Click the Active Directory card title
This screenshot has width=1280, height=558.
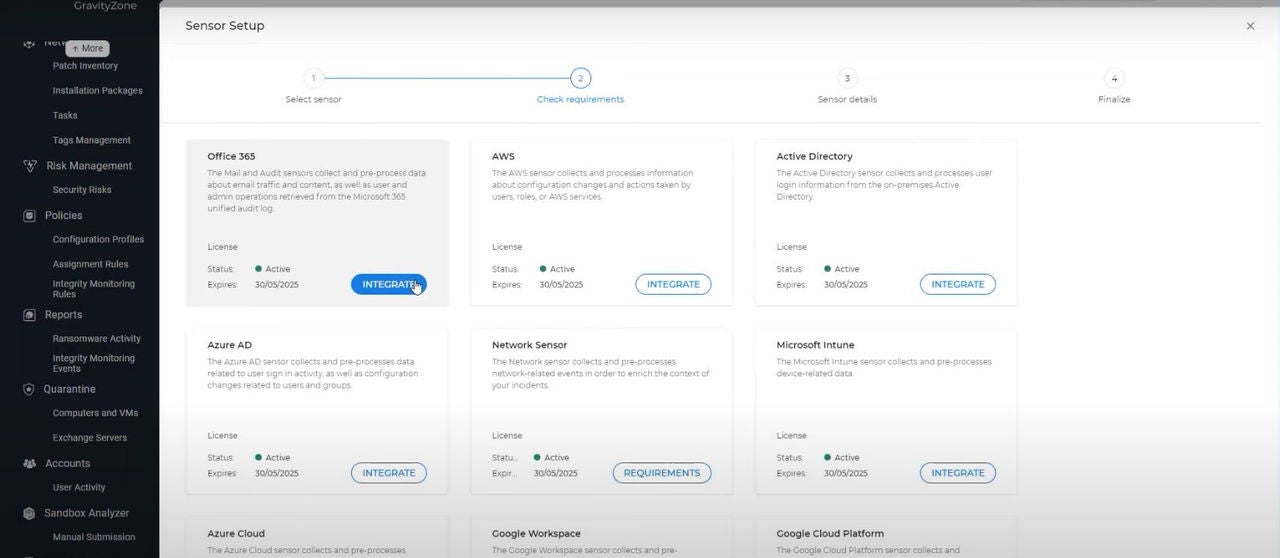click(x=814, y=157)
